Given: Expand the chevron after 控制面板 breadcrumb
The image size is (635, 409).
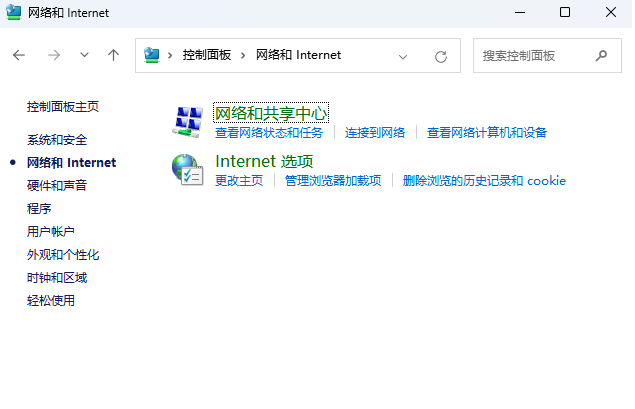Looking at the screenshot, I should point(243,55).
